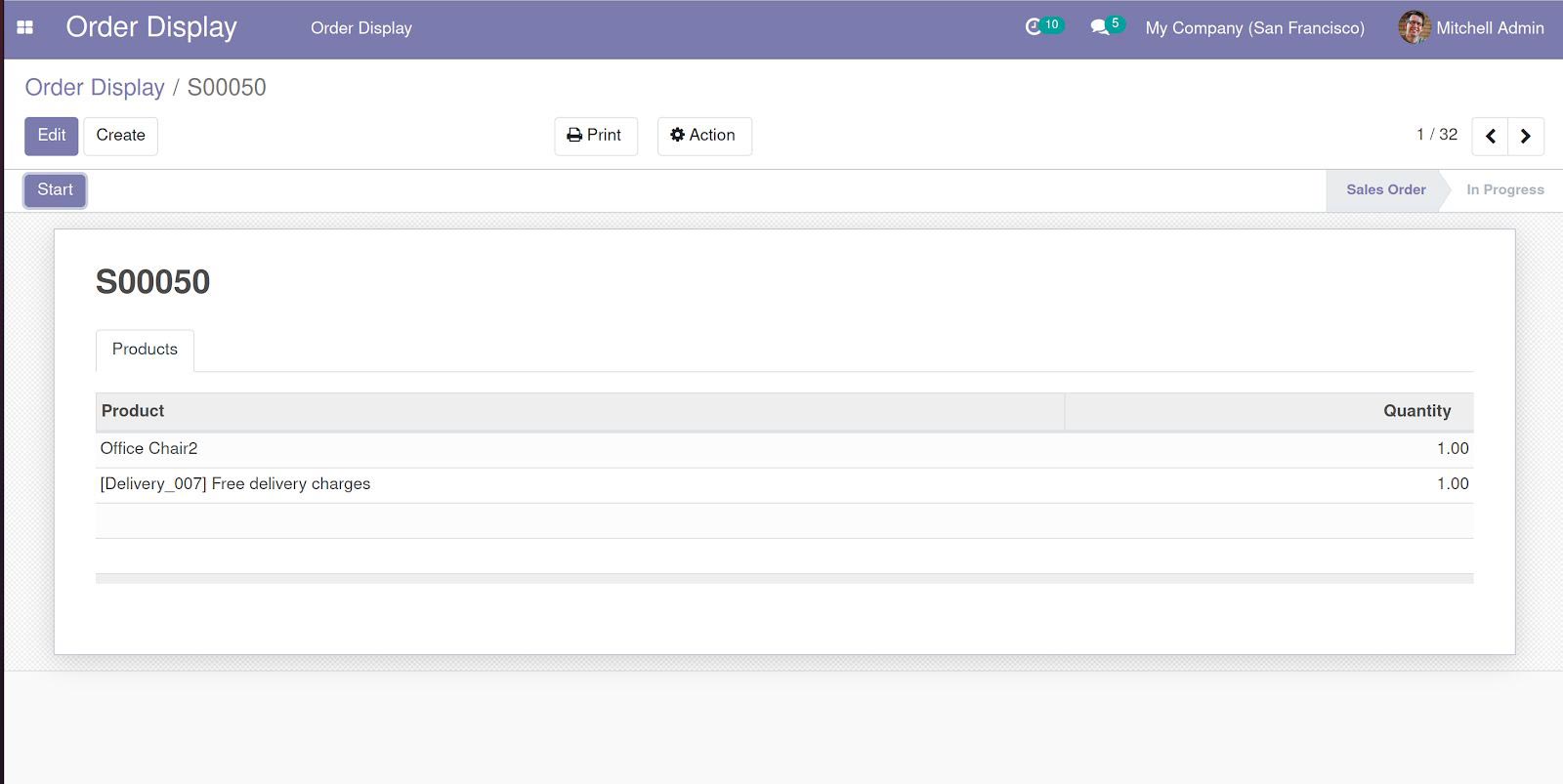This screenshot has height=784, width=1563.
Task: Select In Progress status stage
Action: pyautogui.click(x=1504, y=190)
